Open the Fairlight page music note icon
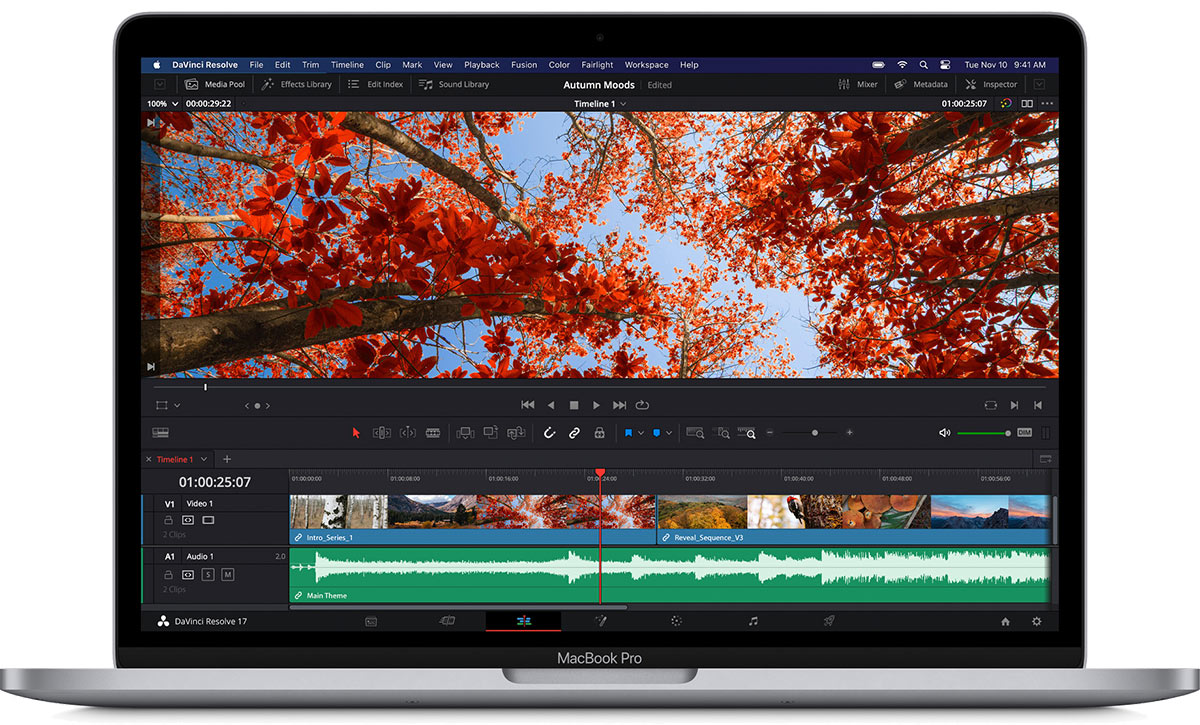The width and height of the screenshot is (1200, 725). tap(753, 621)
